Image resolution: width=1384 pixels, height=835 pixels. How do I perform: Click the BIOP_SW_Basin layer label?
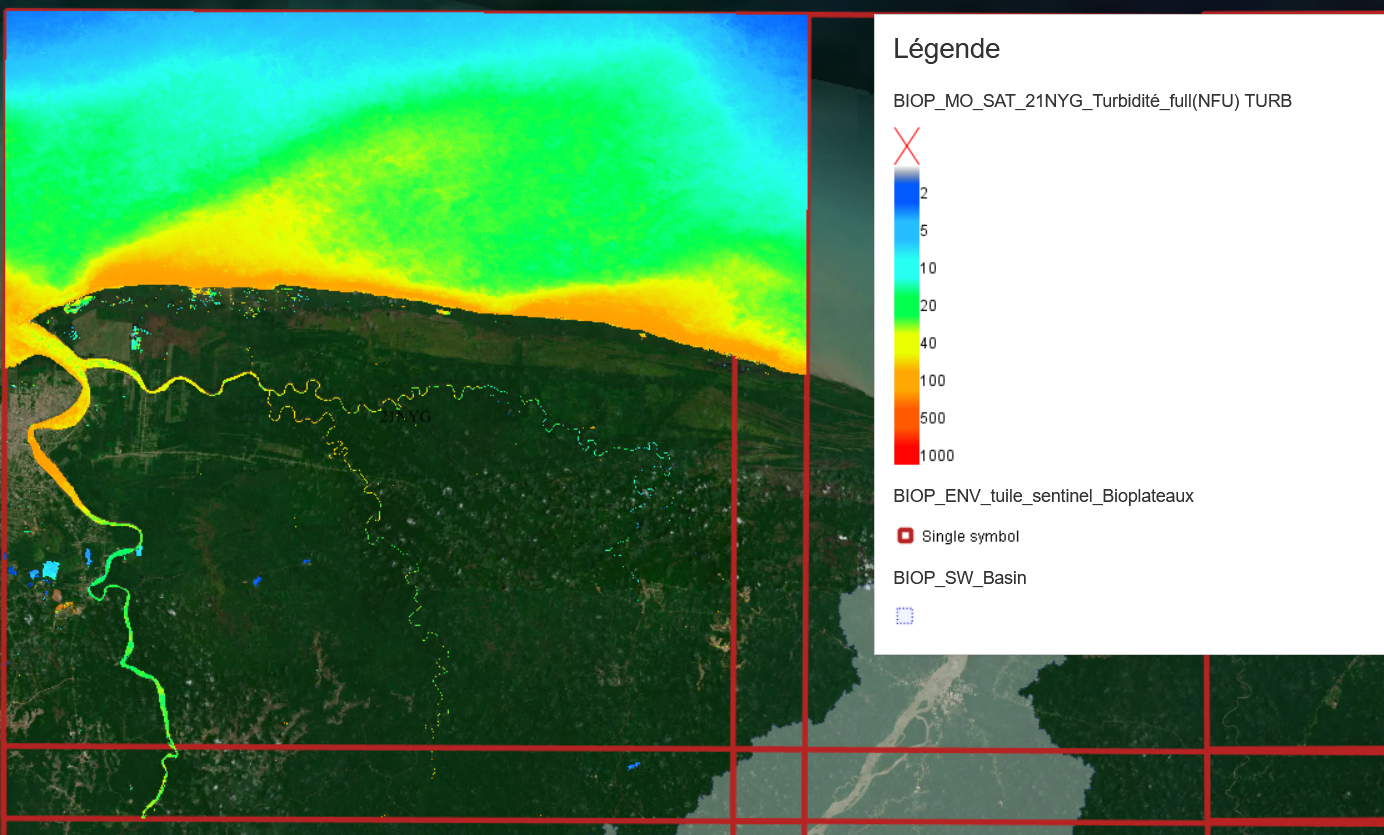click(959, 578)
